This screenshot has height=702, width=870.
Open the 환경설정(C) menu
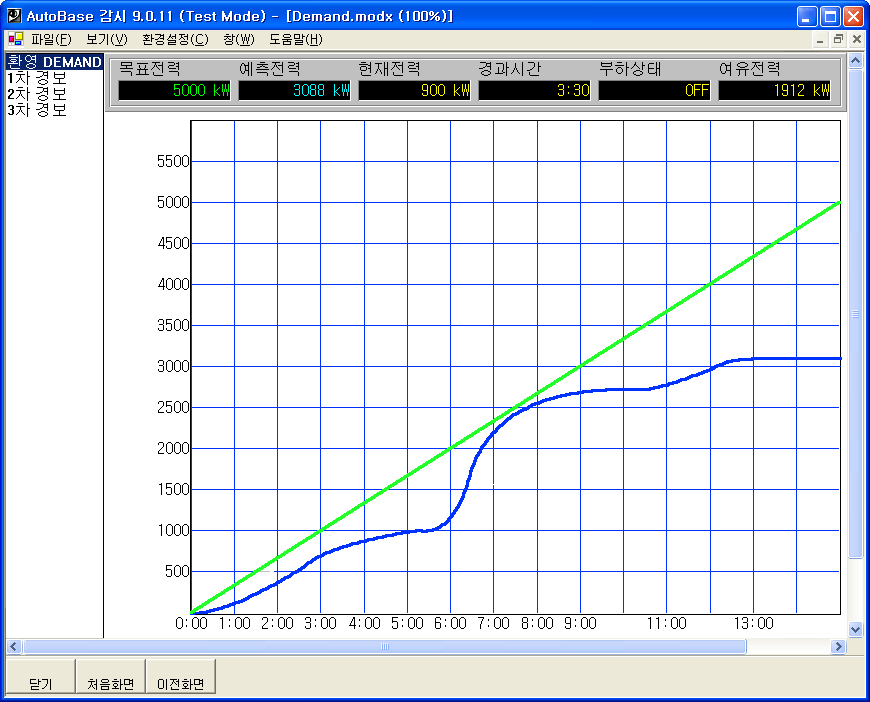pyautogui.click(x=175, y=40)
